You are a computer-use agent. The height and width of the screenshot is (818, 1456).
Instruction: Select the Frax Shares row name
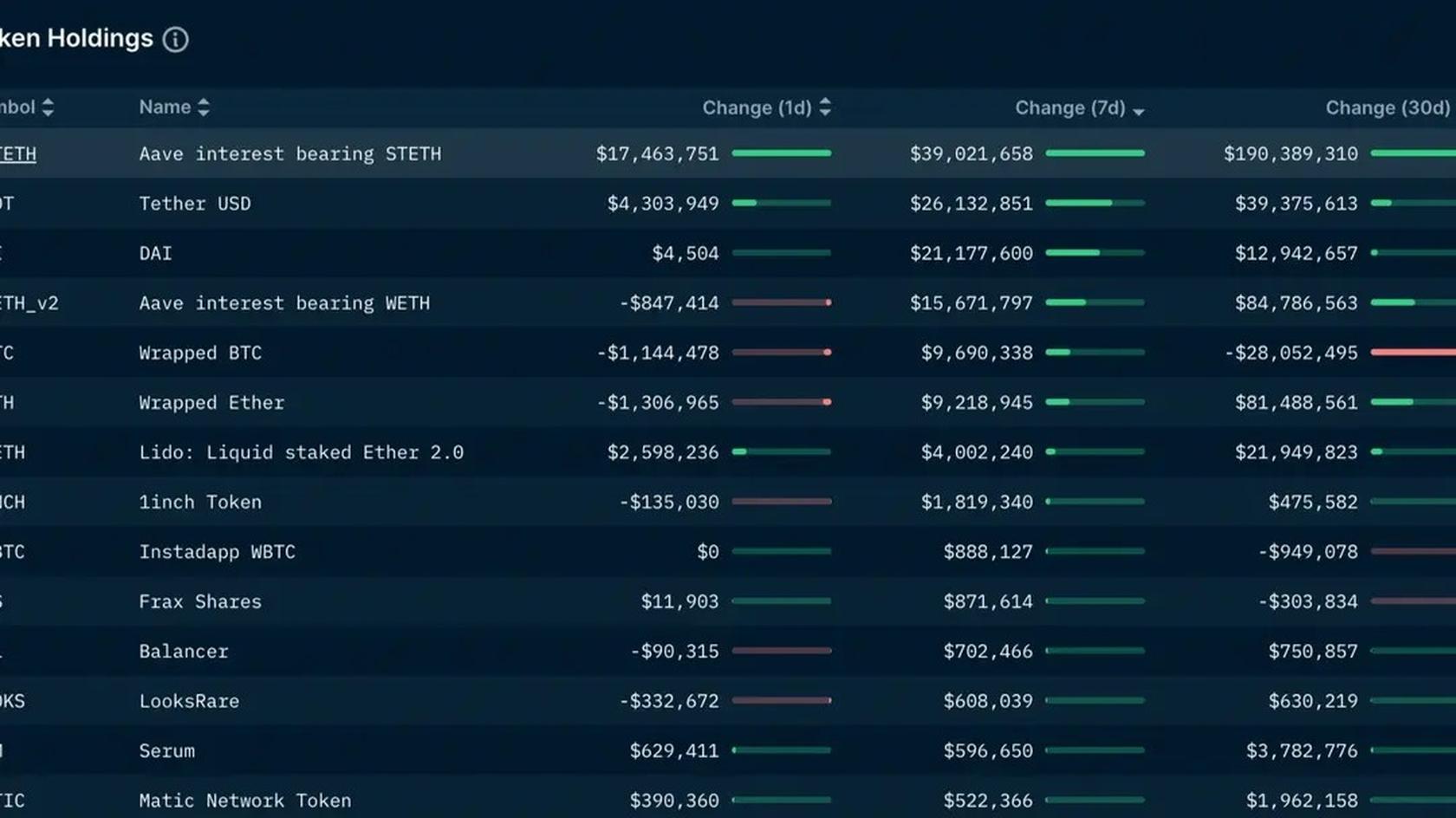tap(200, 601)
